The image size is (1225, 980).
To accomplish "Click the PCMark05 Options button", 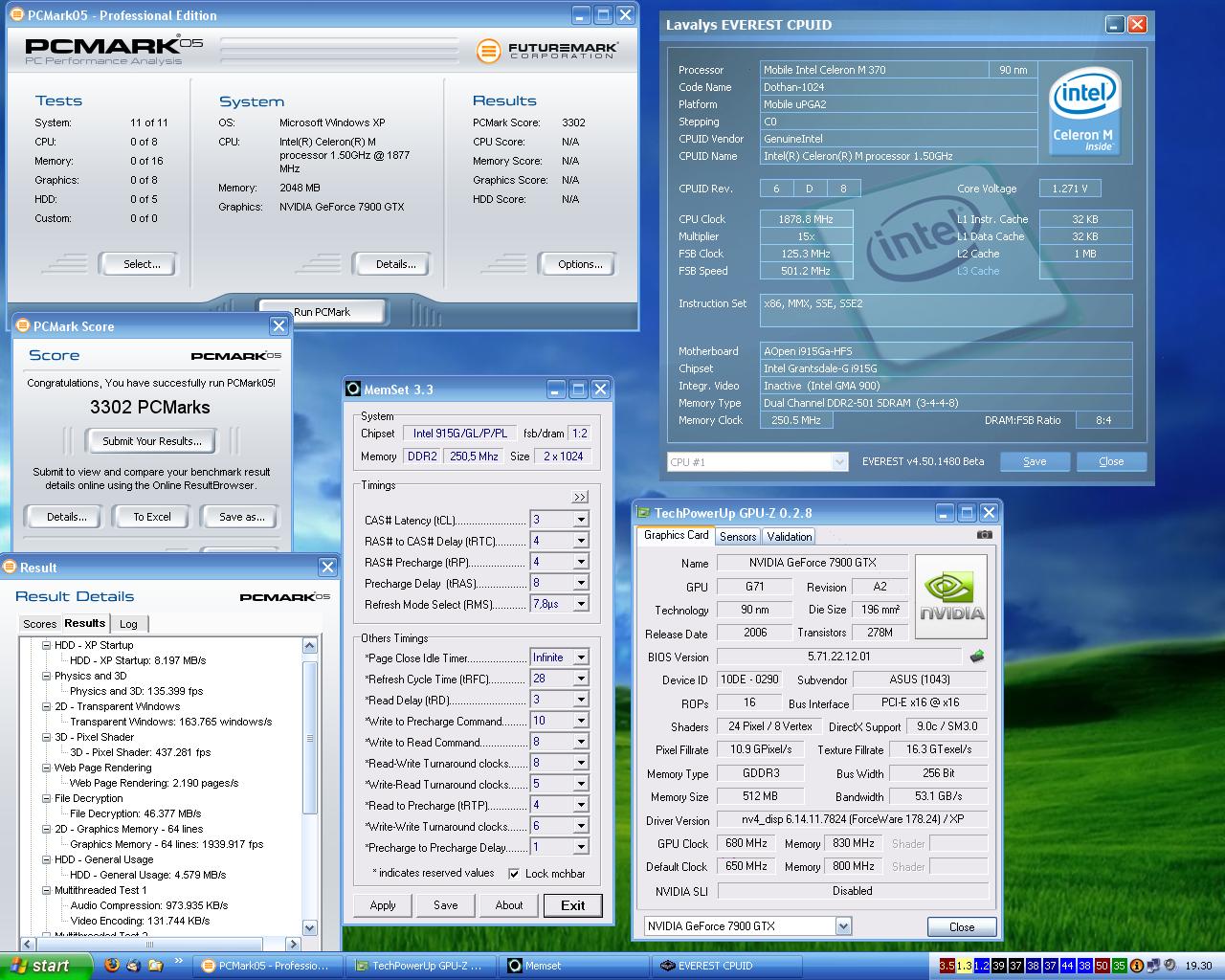I will coord(580,264).
